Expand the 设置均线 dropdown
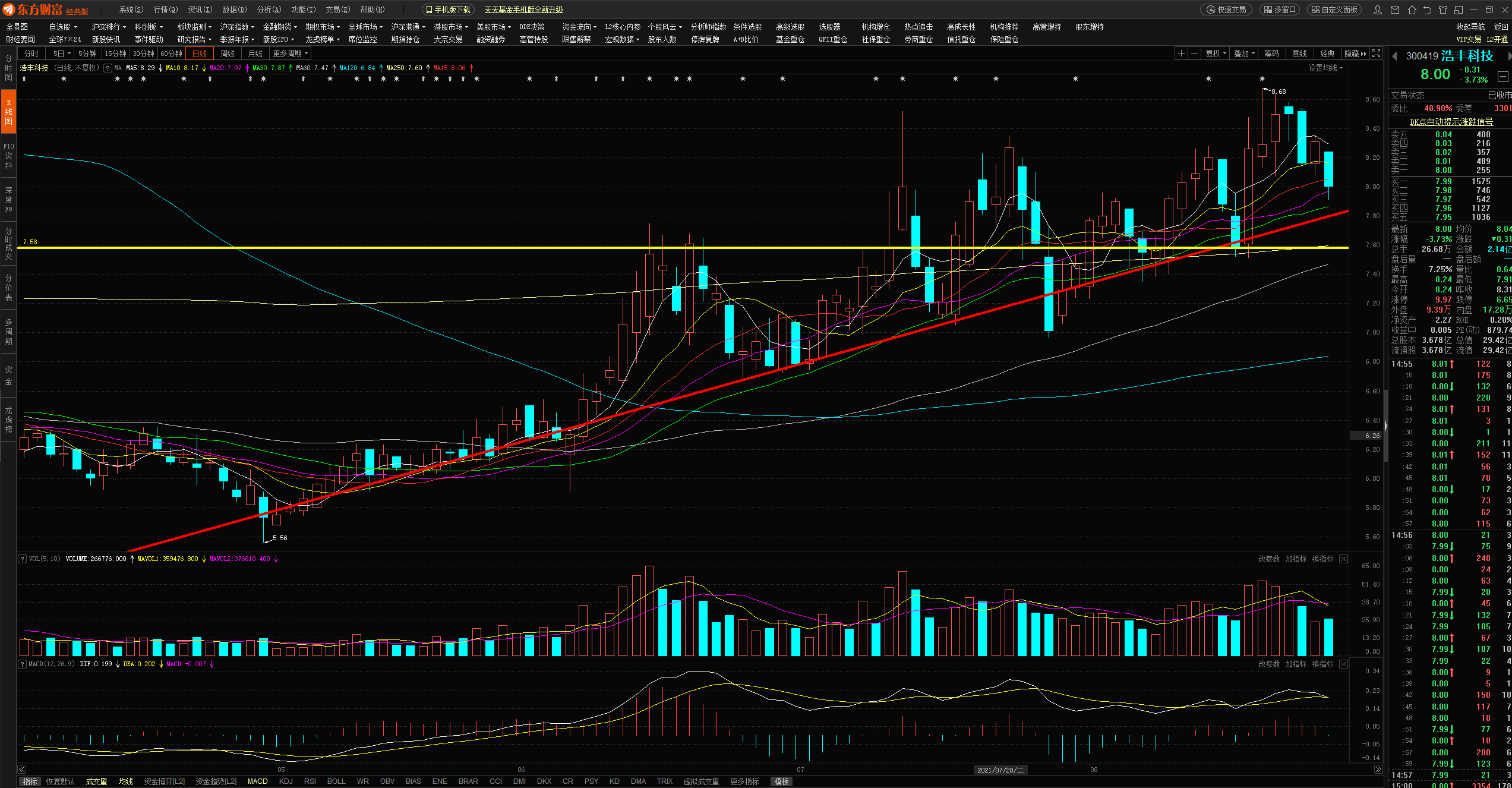The height and width of the screenshot is (788, 1512). (x=1325, y=68)
